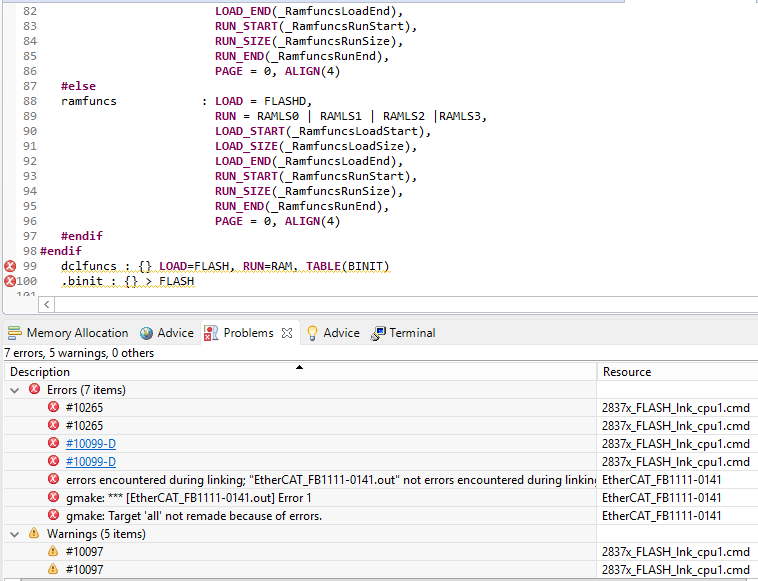Image resolution: width=758 pixels, height=581 pixels.
Task: Click the Terminal tab monitor icon
Action: click(378, 333)
